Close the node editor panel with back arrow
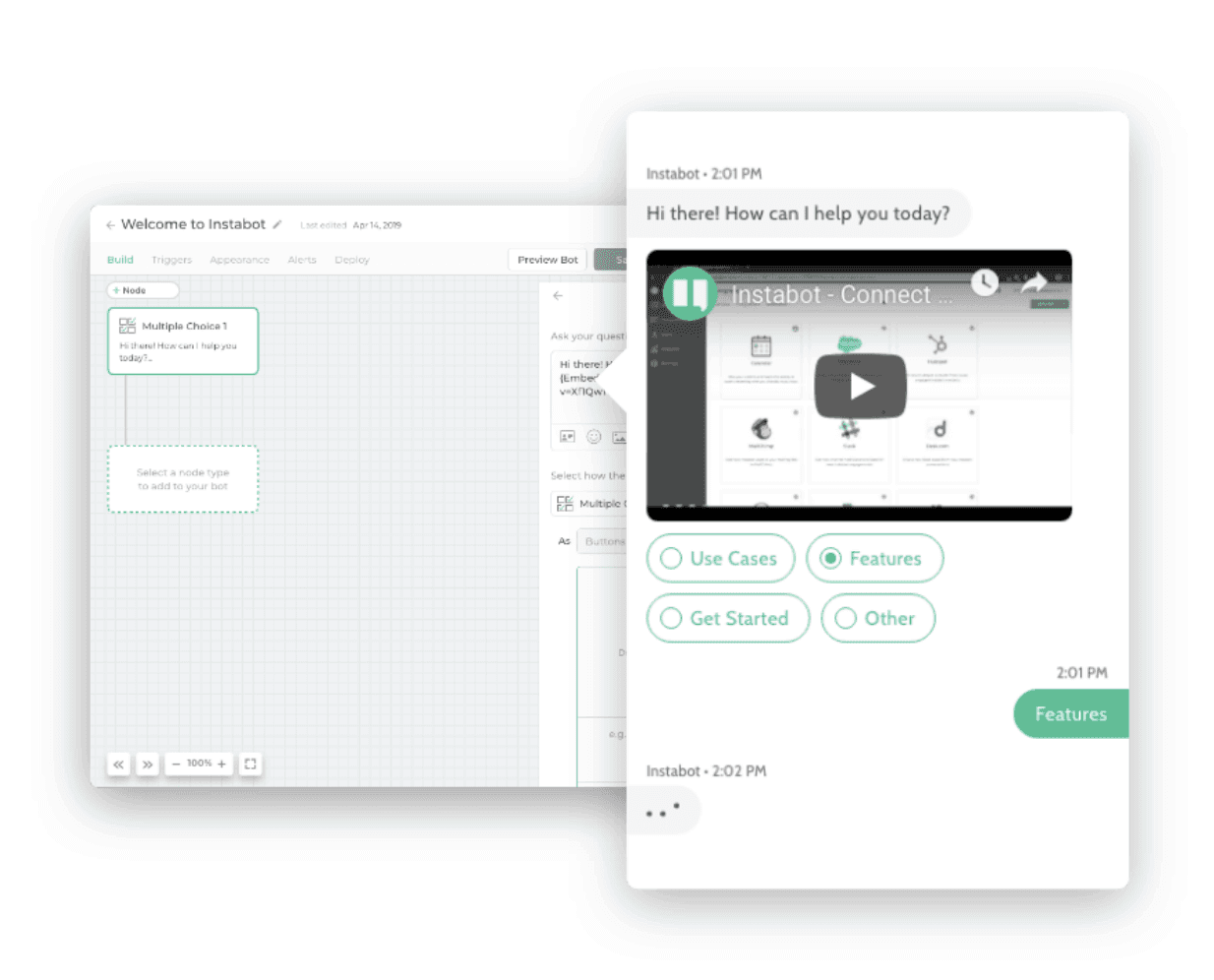This screenshot has width=1214, height=980. click(x=558, y=295)
